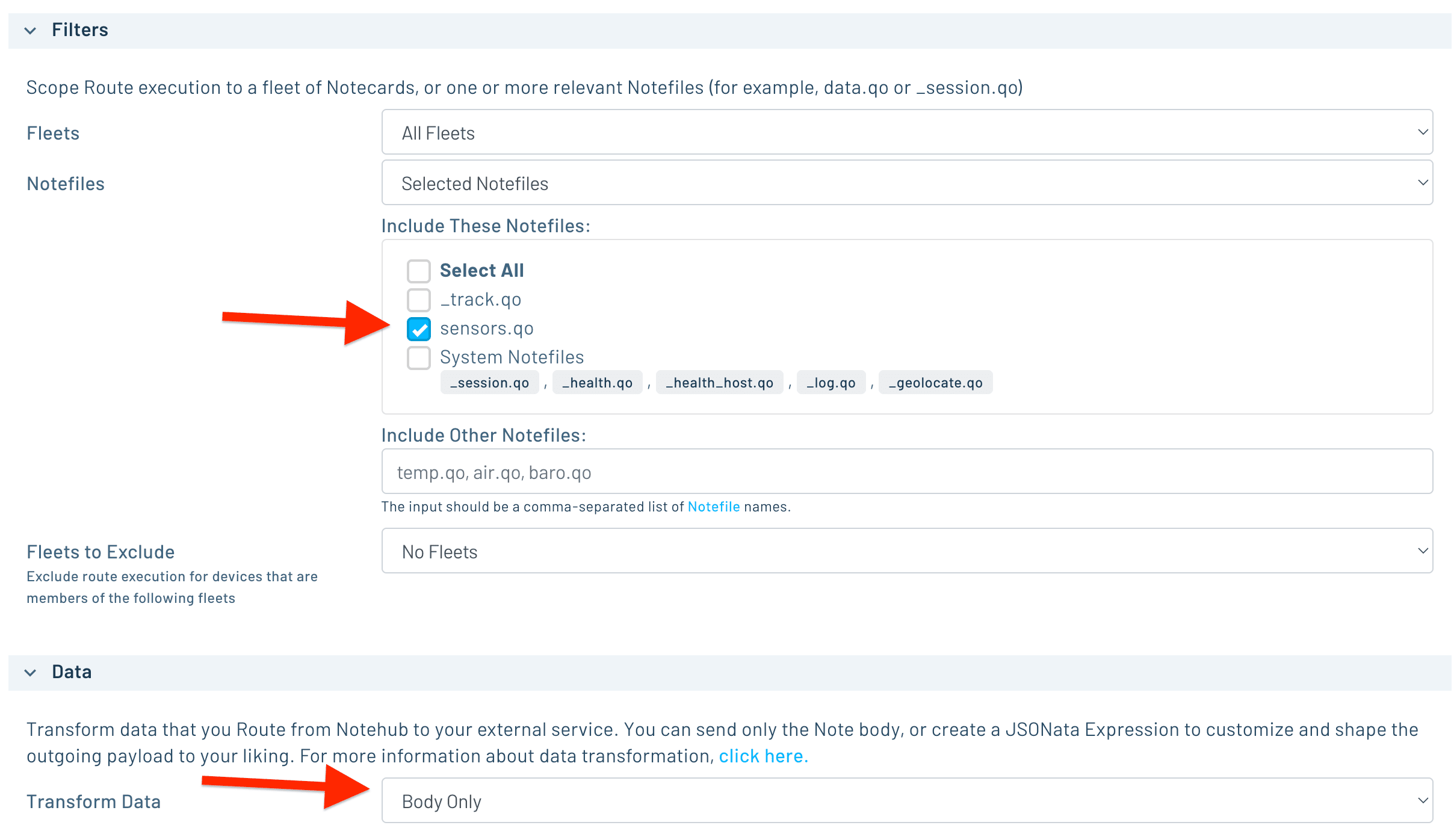This screenshot has width=1454, height=840.
Task: Open the Selected Notefiles dropdown
Action: click(x=907, y=183)
